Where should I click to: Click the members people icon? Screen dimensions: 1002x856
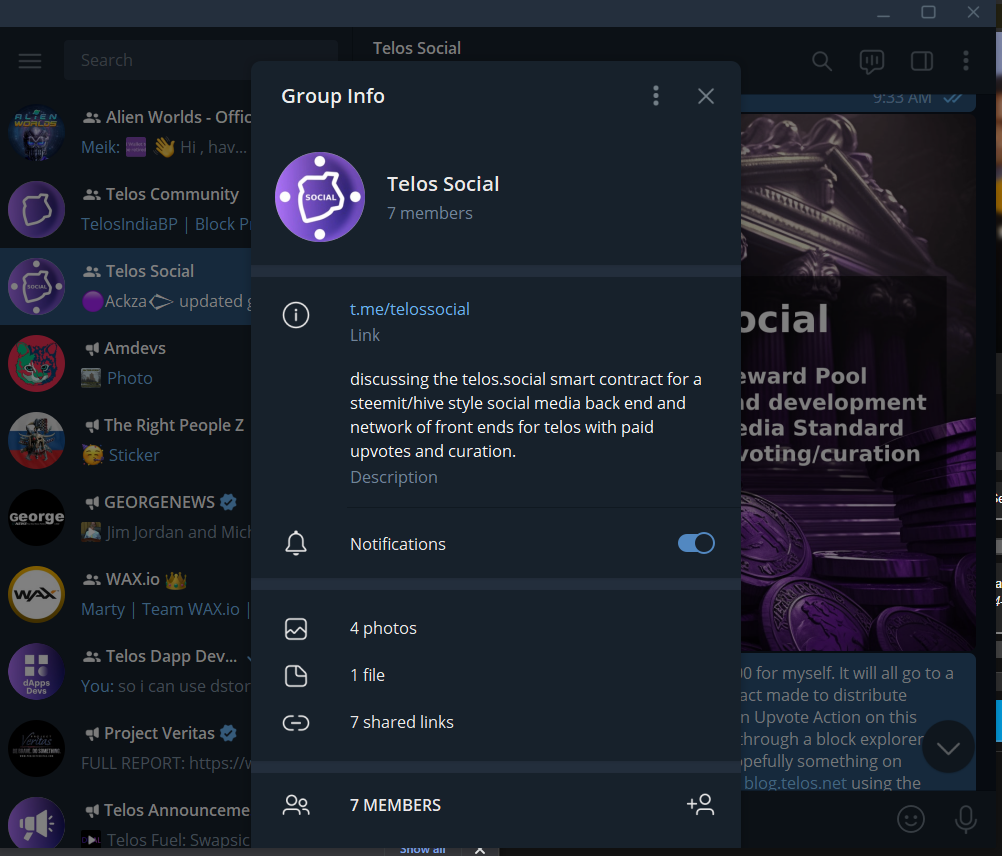tap(296, 805)
